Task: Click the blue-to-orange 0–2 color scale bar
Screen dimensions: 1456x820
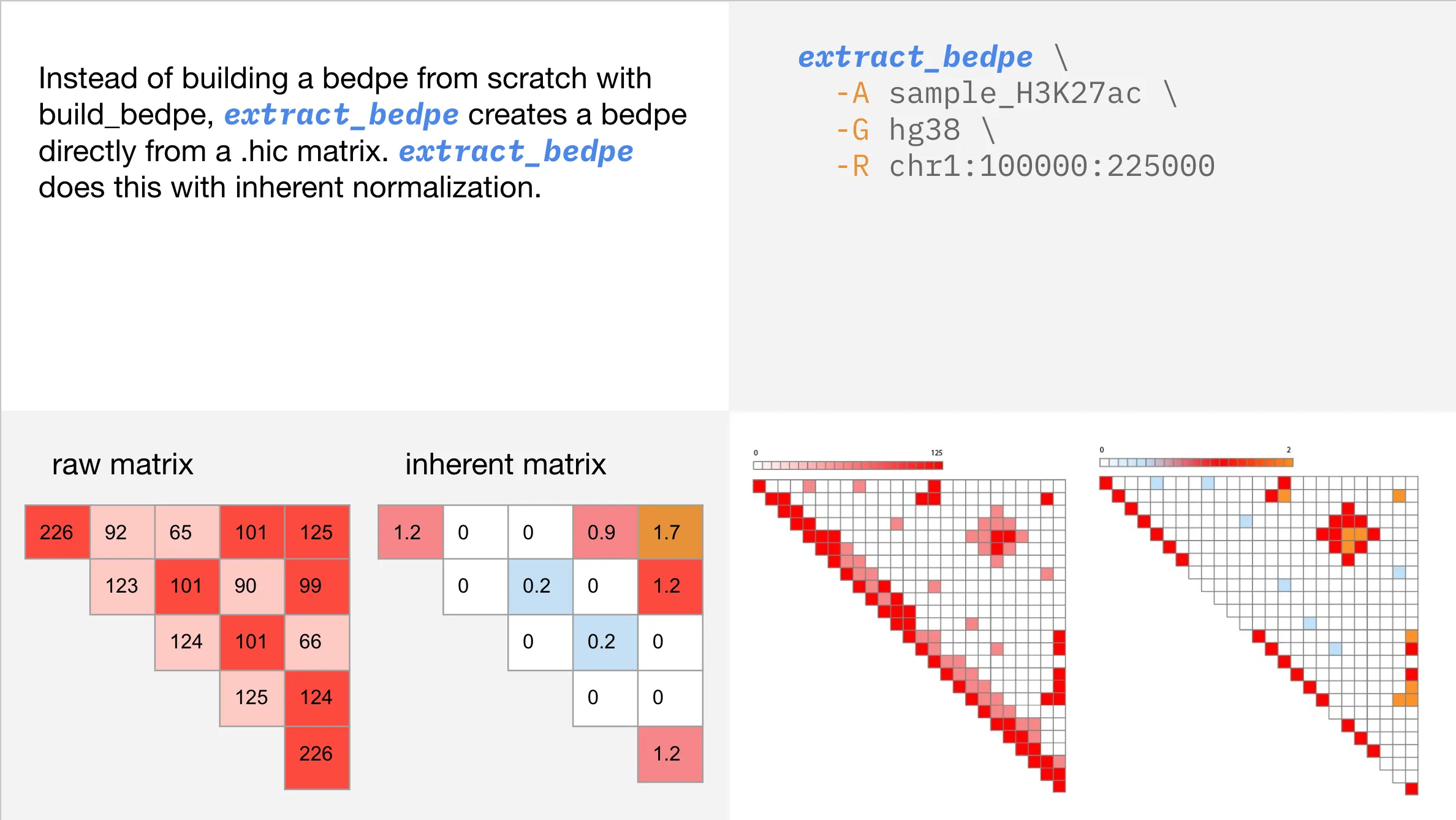Action: (x=1196, y=462)
